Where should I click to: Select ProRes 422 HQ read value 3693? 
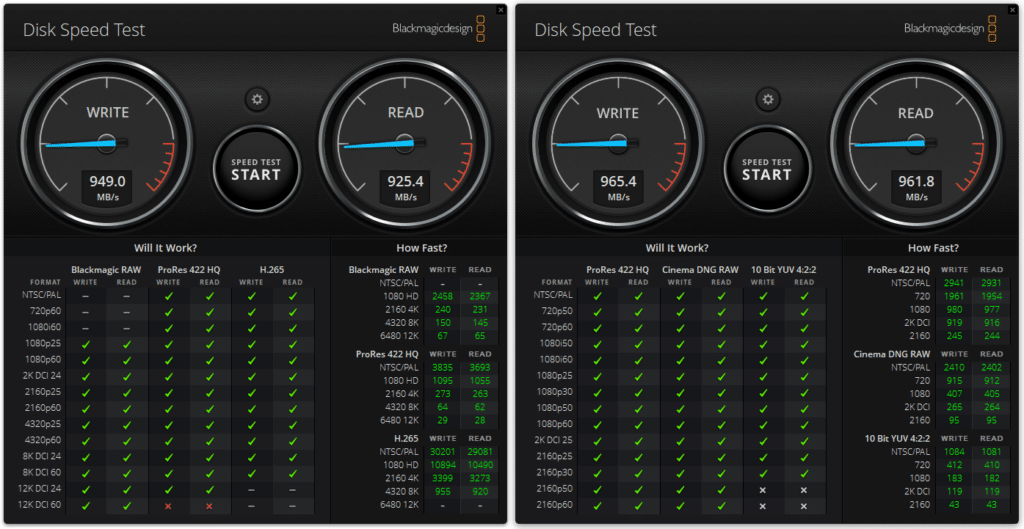(x=480, y=367)
